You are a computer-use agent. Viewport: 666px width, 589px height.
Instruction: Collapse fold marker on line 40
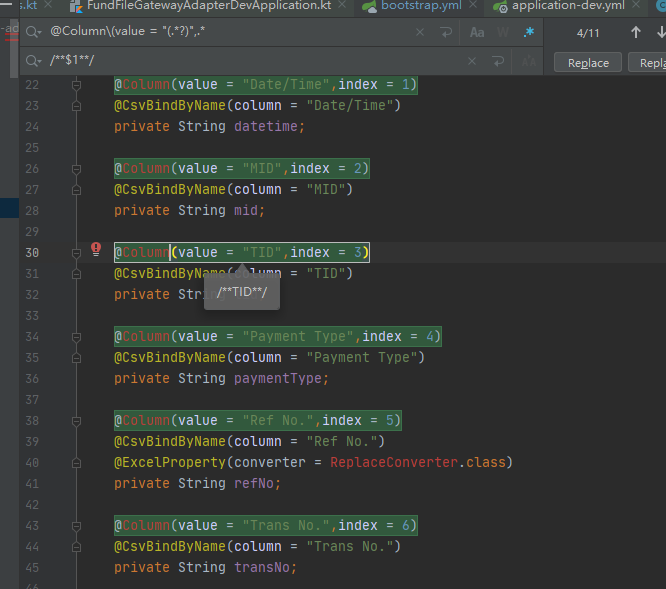(76, 463)
